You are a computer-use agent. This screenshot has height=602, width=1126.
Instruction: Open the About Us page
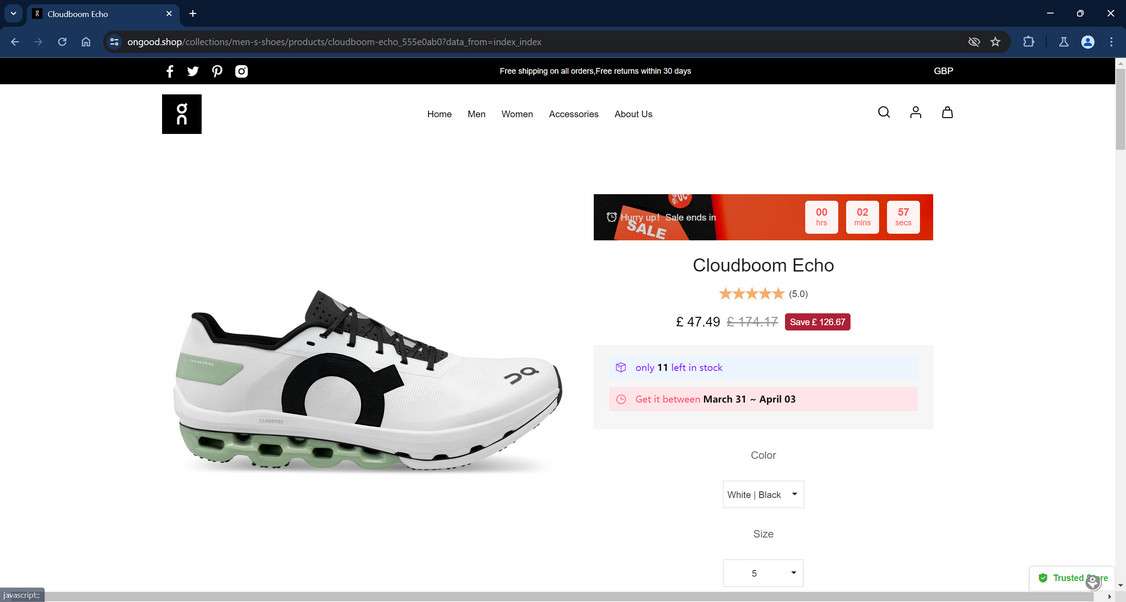tap(633, 114)
